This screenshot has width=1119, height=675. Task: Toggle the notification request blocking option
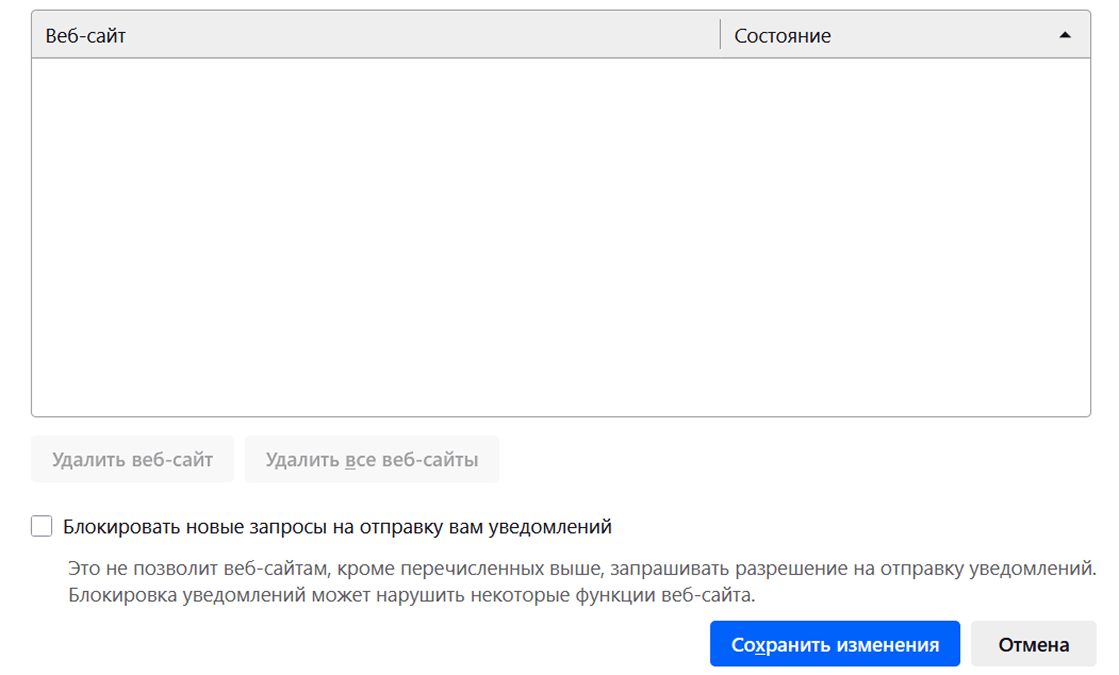click(41, 525)
